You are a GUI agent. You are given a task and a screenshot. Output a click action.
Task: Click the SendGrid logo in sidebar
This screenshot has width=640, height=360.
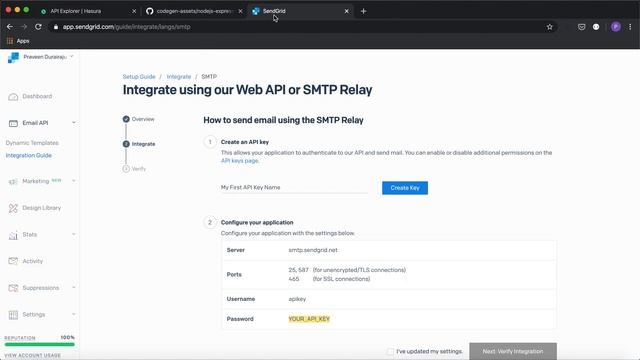[13, 58]
